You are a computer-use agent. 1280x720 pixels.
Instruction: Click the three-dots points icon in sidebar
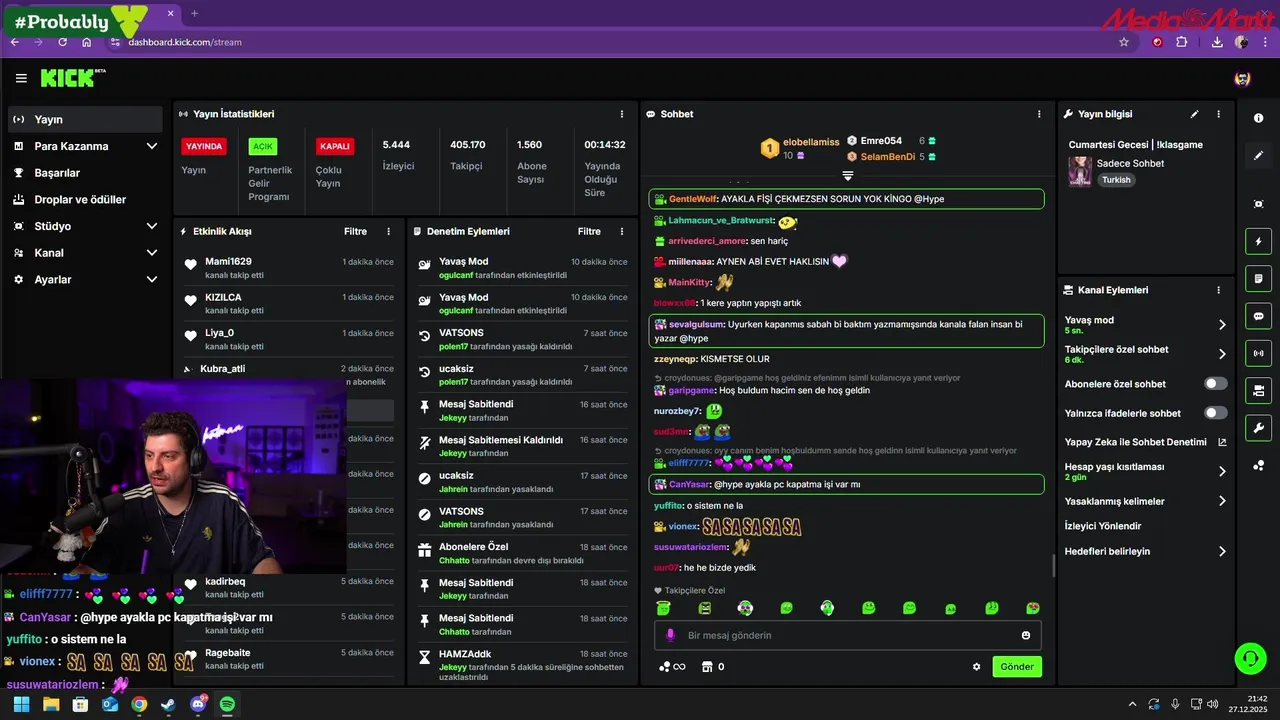pyautogui.click(x=1258, y=465)
